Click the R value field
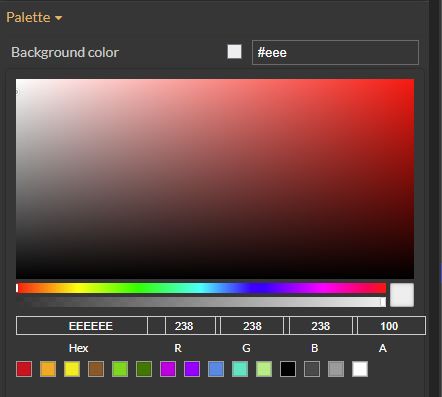Image resolution: width=442 pixels, height=397 pixels. [190, 326]
